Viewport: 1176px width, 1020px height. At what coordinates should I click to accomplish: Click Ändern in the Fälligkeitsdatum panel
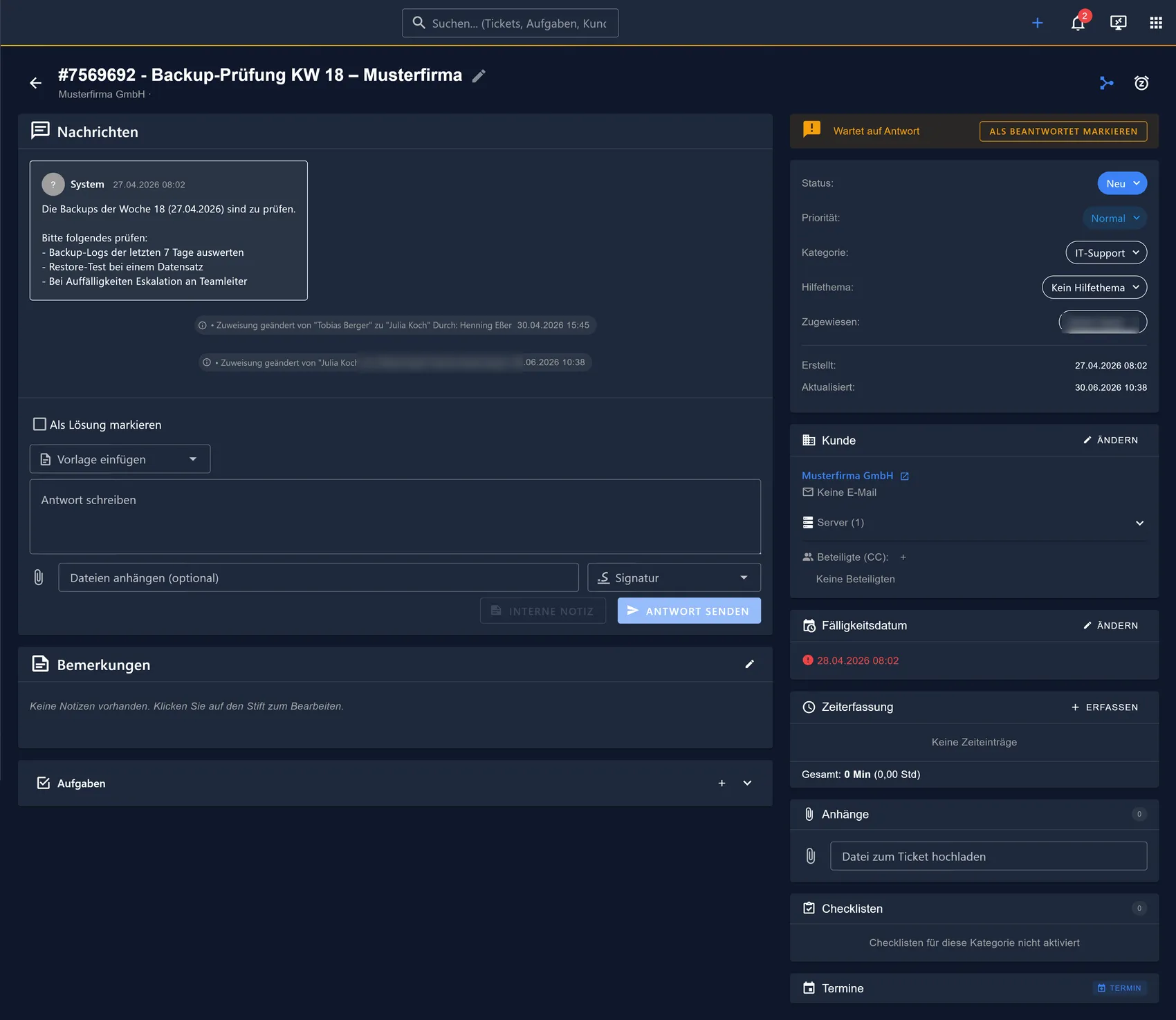click(x=1110, y=626)
